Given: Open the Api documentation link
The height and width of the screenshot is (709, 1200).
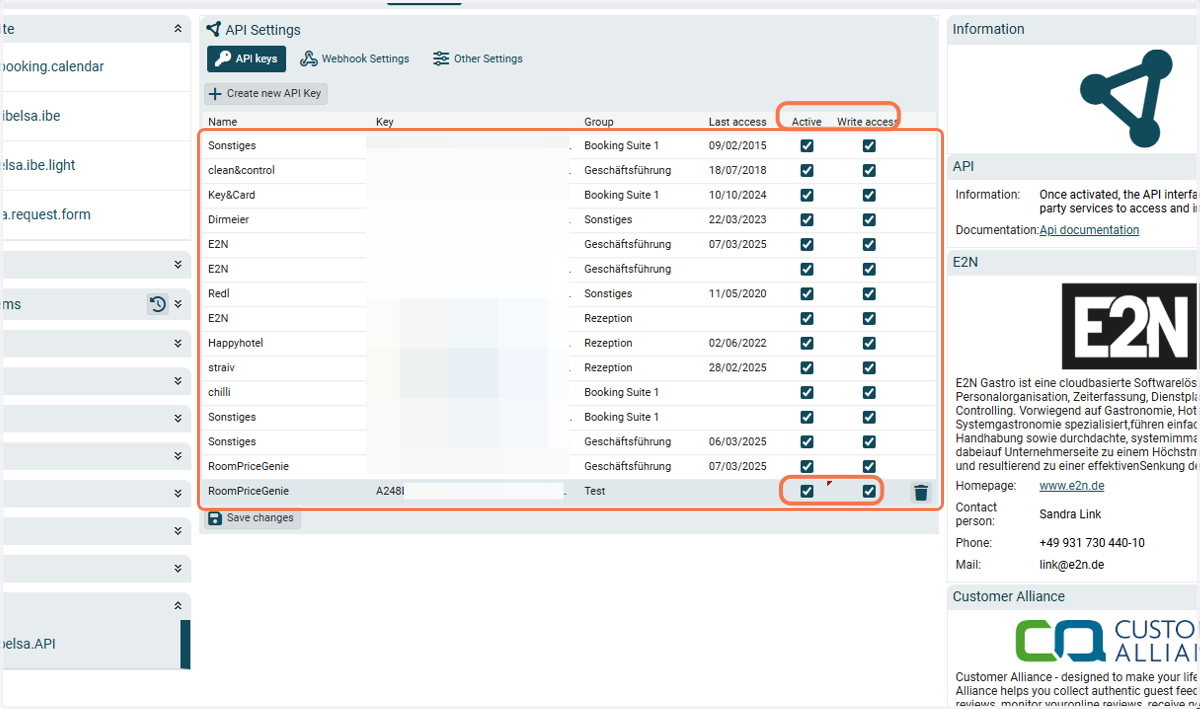Looking at the screenshot, I should point(1089,230).
